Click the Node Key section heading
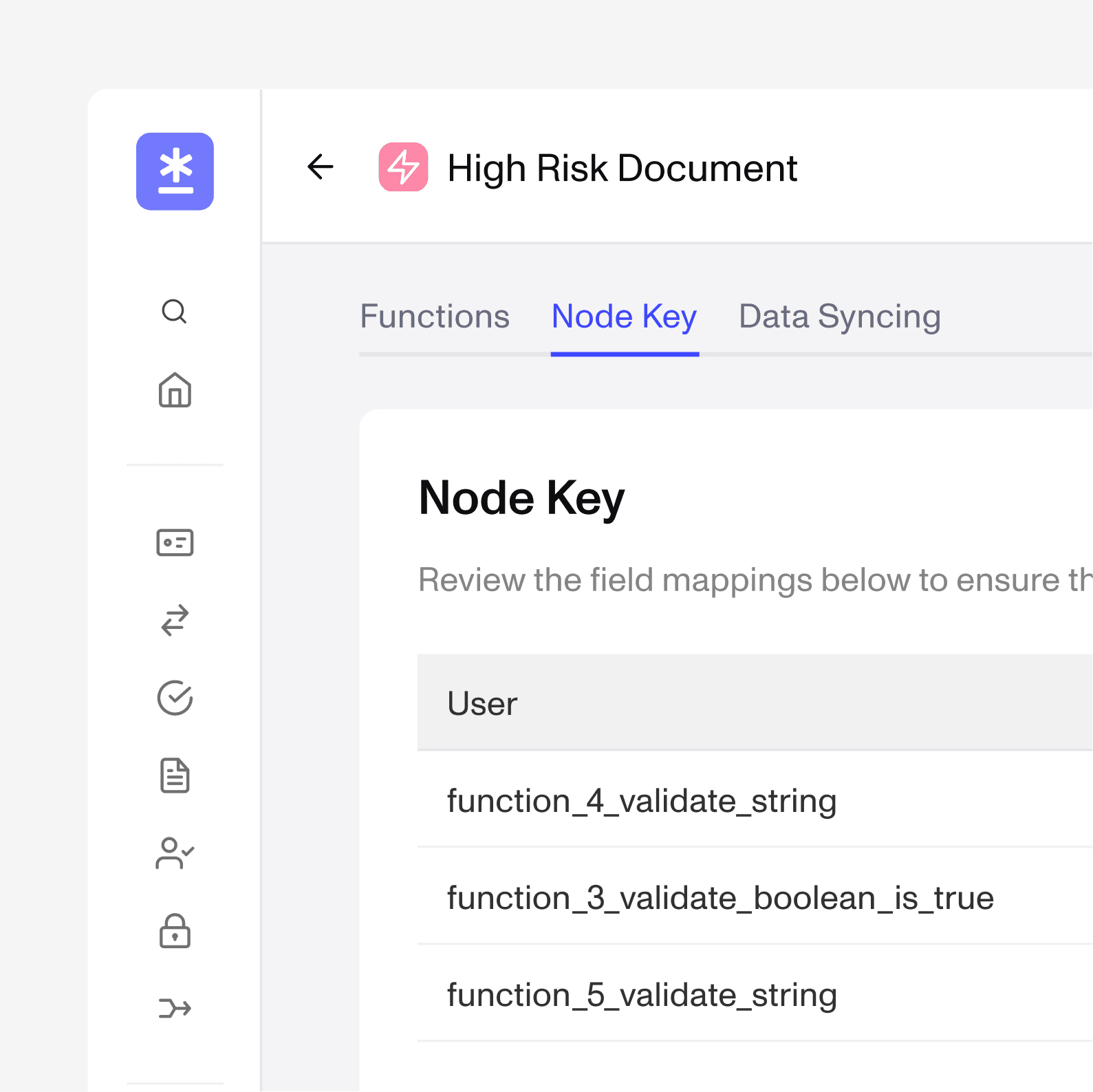Screen dimensions: 1093x1092 coord(522,498)
